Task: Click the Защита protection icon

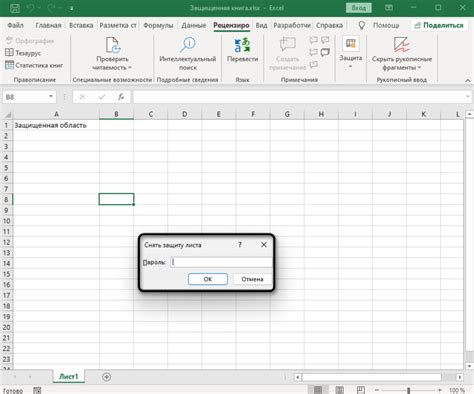Action: tap(351, 43)
